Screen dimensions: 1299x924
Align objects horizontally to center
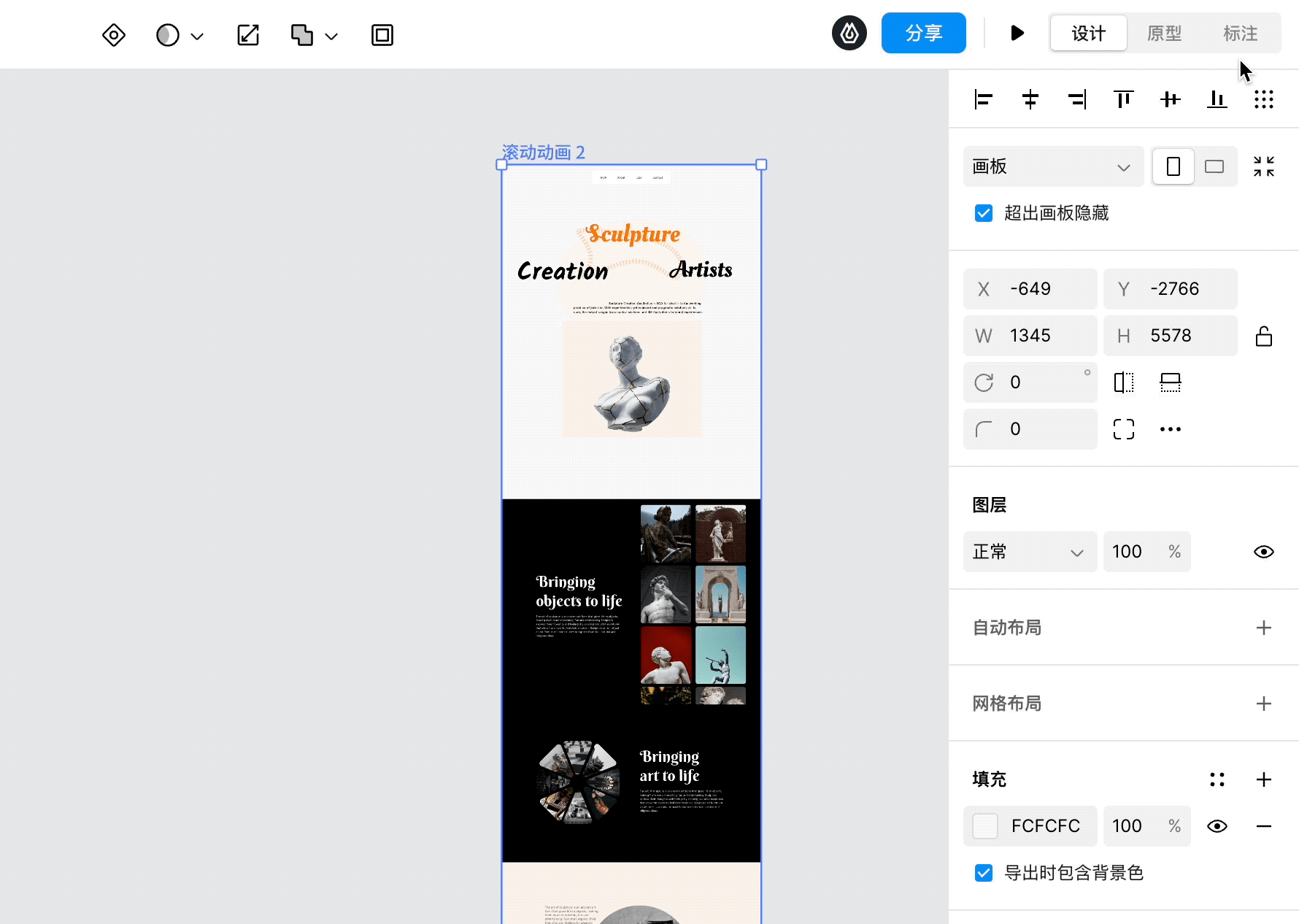1030,99
